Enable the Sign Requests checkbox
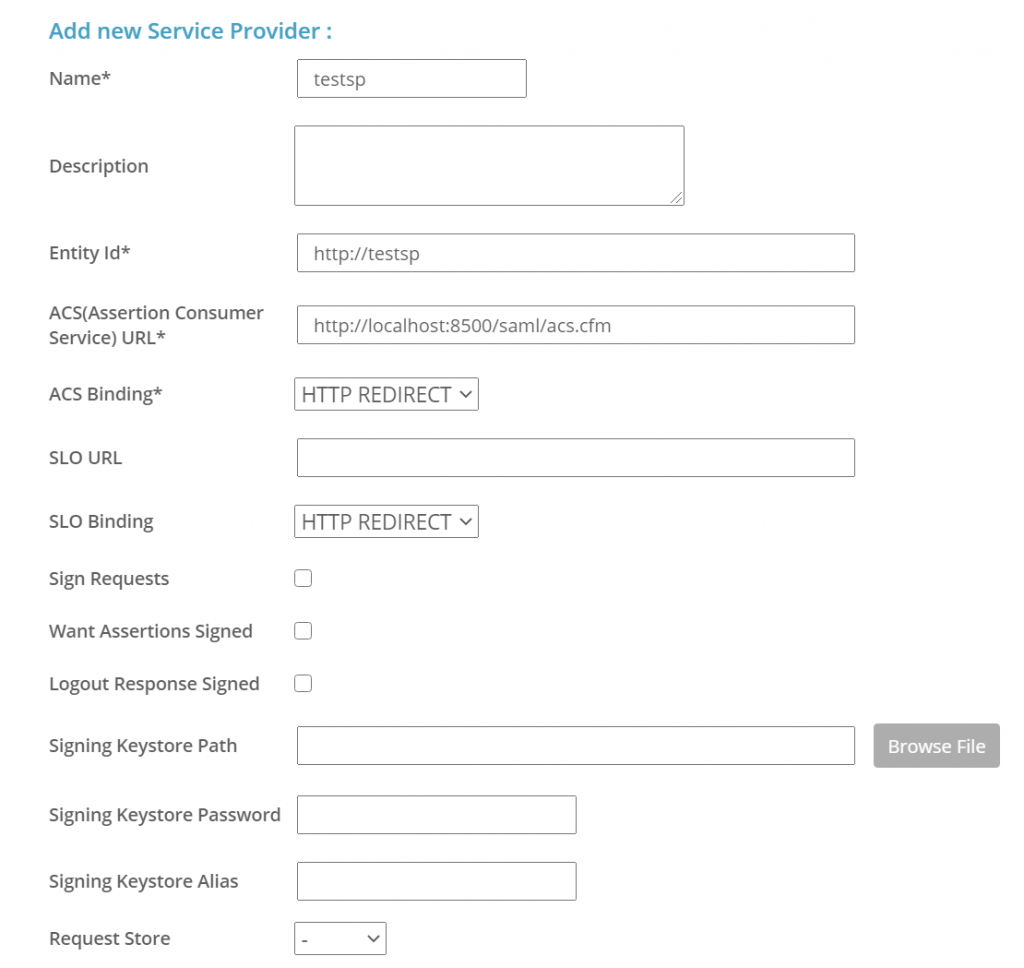1024x968 pixels. [x=303, y=578]
